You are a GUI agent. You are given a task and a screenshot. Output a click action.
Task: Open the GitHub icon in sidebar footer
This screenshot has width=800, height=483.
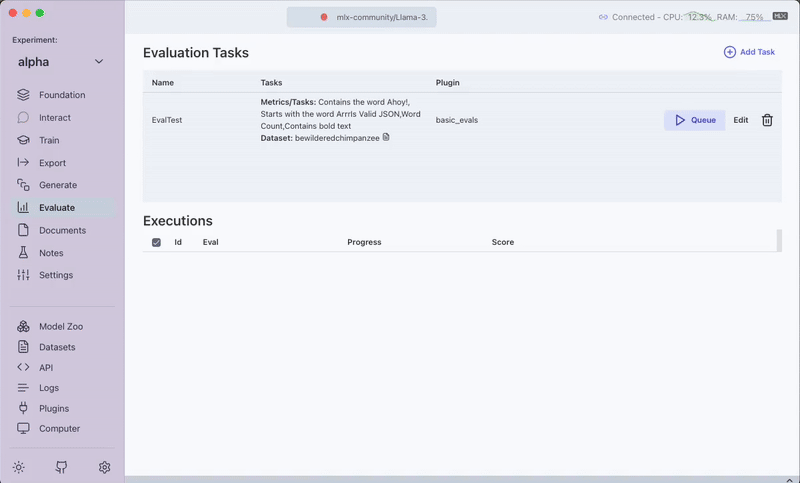62,467
